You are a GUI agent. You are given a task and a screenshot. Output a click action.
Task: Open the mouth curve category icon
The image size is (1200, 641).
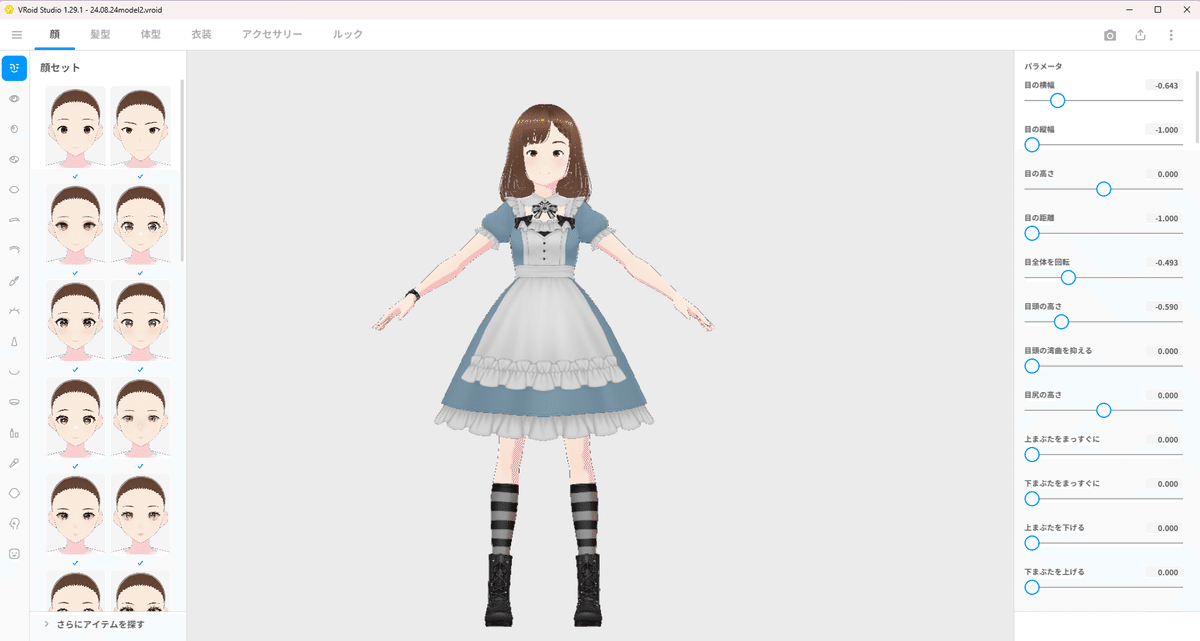tap(14, 371)
